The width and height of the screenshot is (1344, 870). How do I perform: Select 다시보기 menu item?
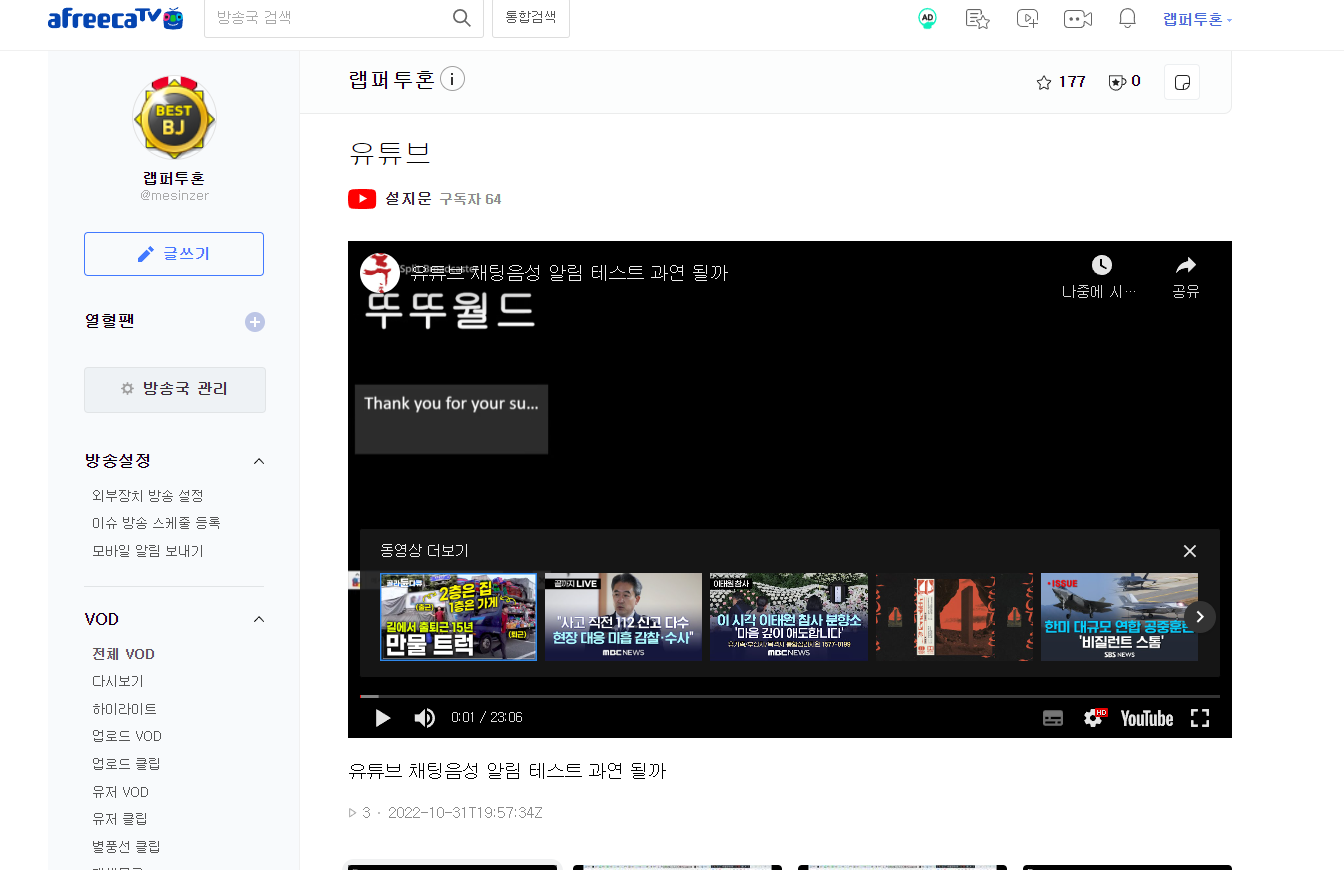[x=118, y=681]
